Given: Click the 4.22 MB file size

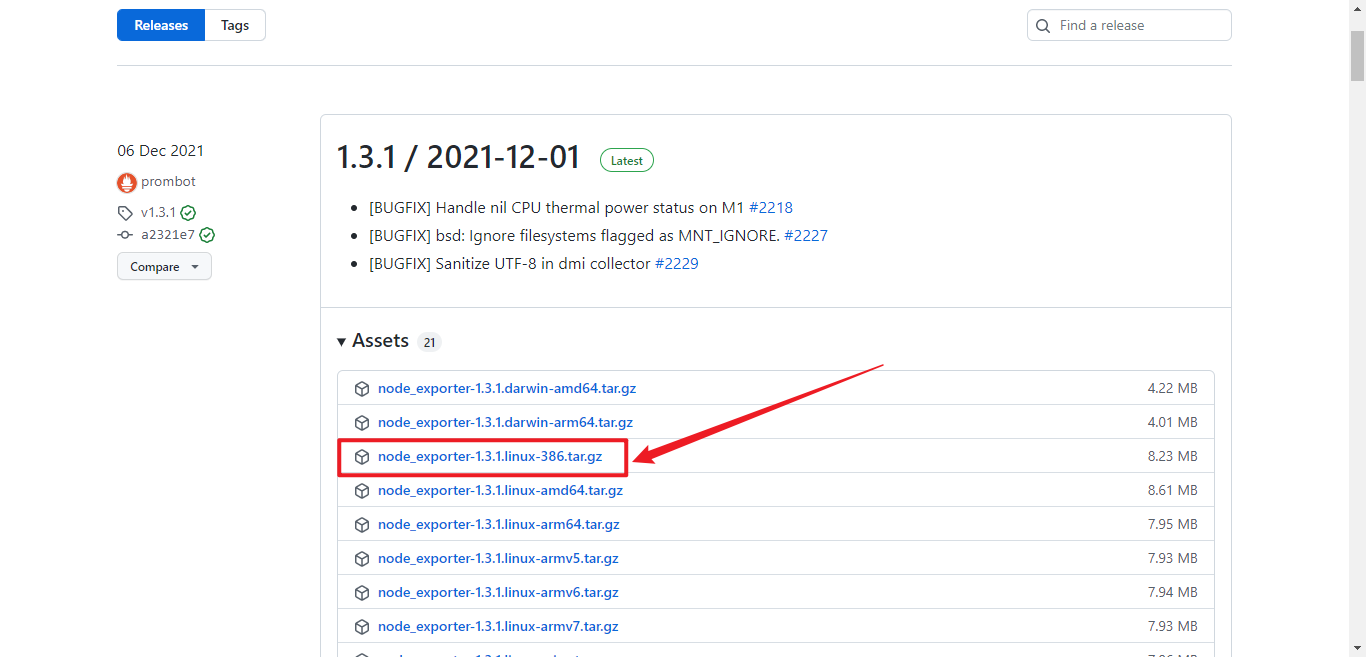Looking at the screenshot, I should point(1172,388).
